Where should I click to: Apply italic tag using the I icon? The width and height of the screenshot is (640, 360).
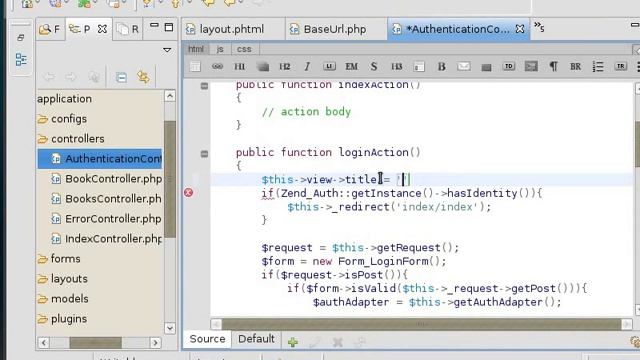coord(307,66)
